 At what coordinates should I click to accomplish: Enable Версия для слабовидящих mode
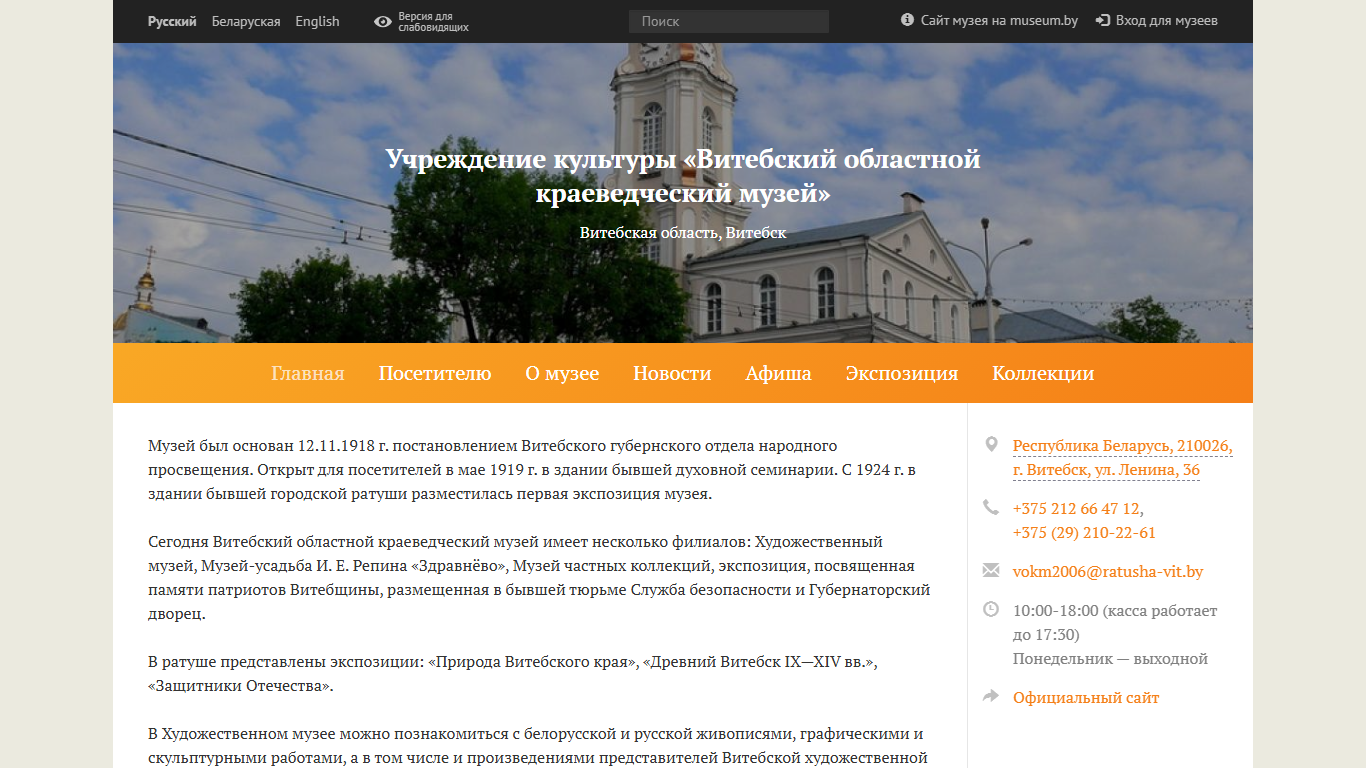pyautogui.click(x=433, y=22)
